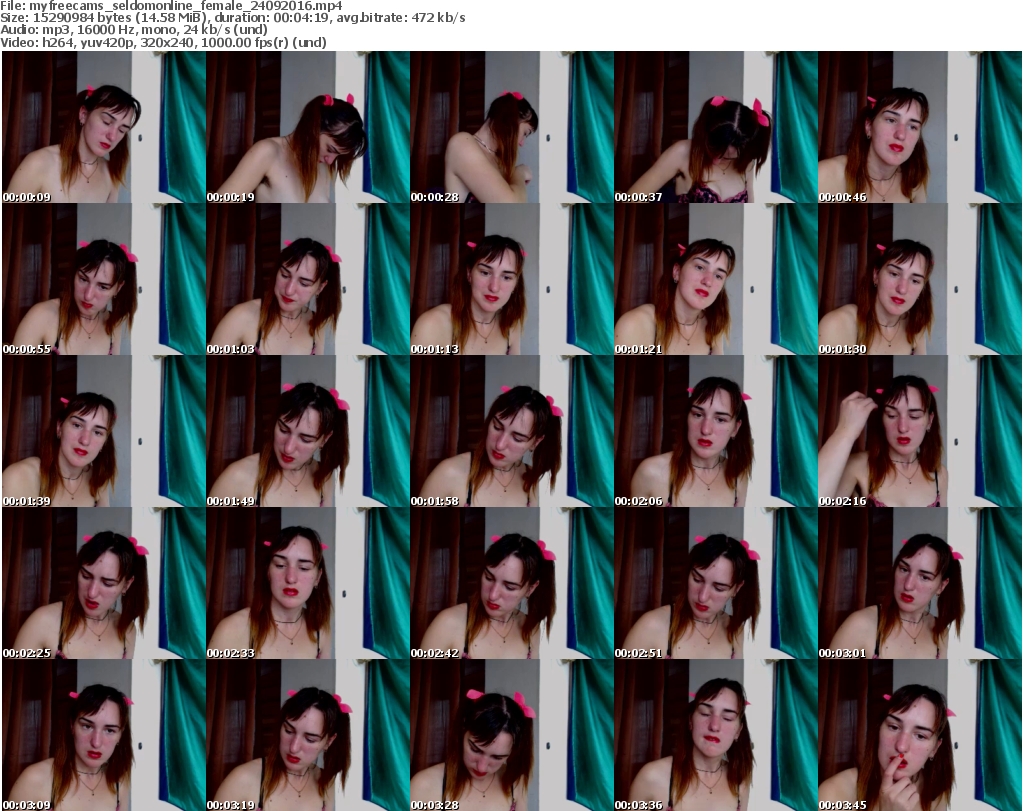Click the frame at 00:01:49

pos(307,431)
